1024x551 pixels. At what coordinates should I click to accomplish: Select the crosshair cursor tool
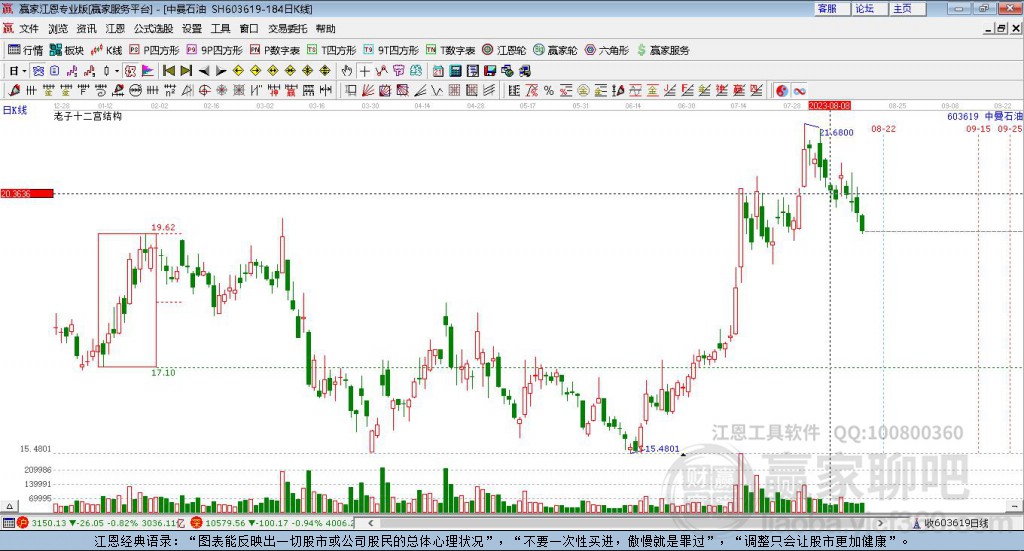(x=364, y=71)
